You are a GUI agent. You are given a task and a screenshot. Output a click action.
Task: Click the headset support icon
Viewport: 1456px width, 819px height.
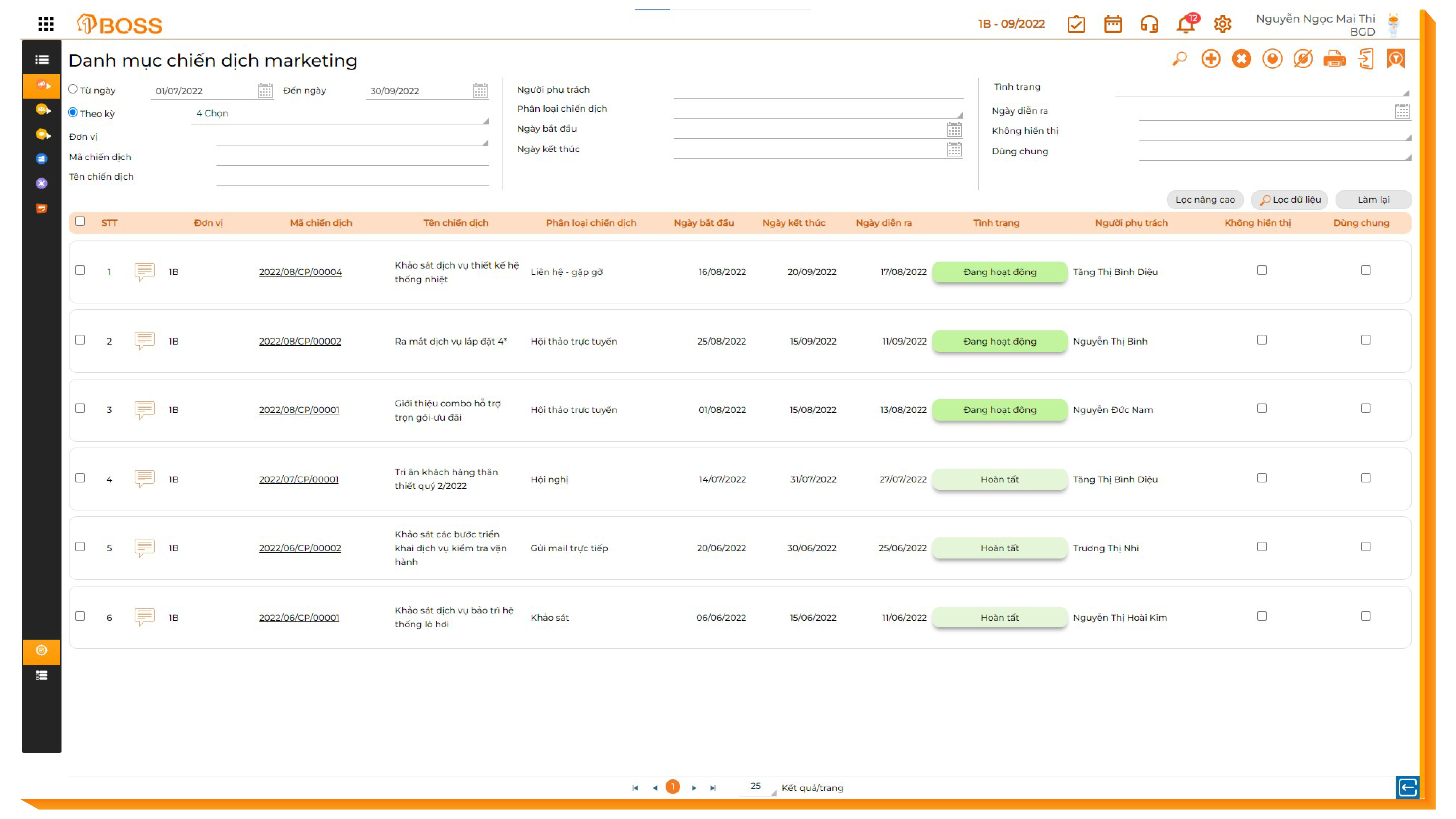1149,24
